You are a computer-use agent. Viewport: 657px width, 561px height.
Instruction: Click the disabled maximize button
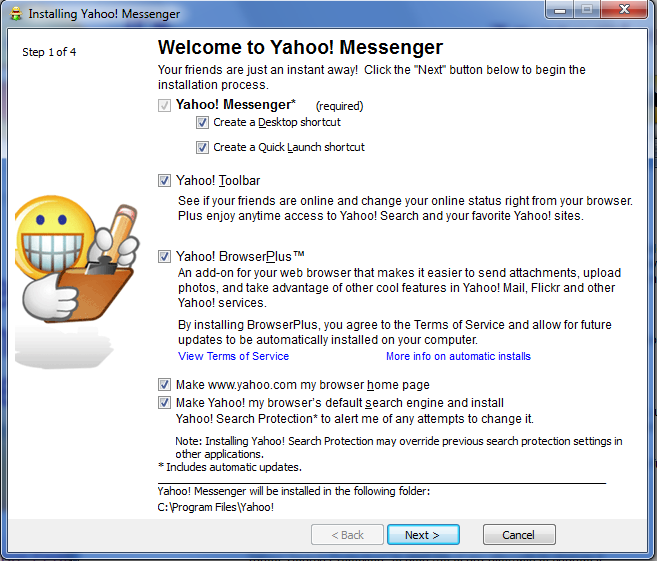587,9
